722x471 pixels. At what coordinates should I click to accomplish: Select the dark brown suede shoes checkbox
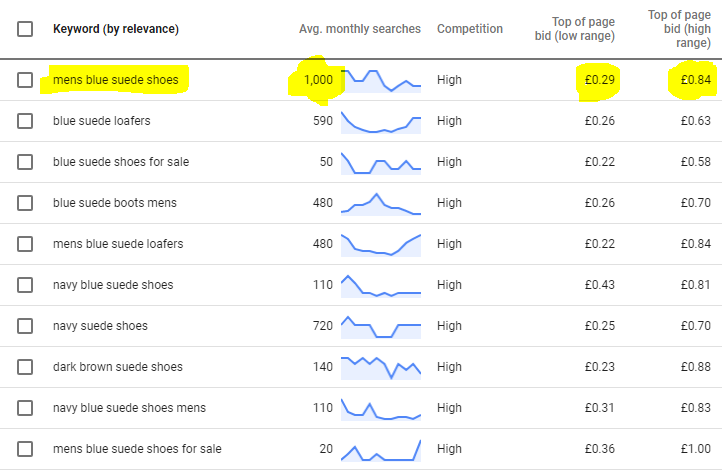(x=25, y=367)
